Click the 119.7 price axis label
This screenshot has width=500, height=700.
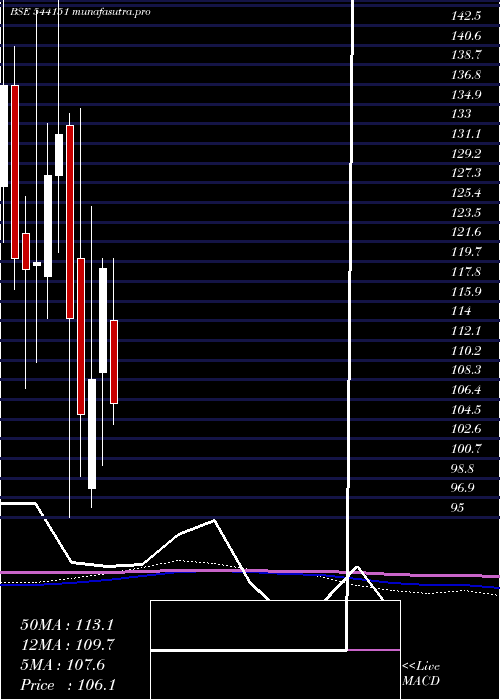coord(466,252)
